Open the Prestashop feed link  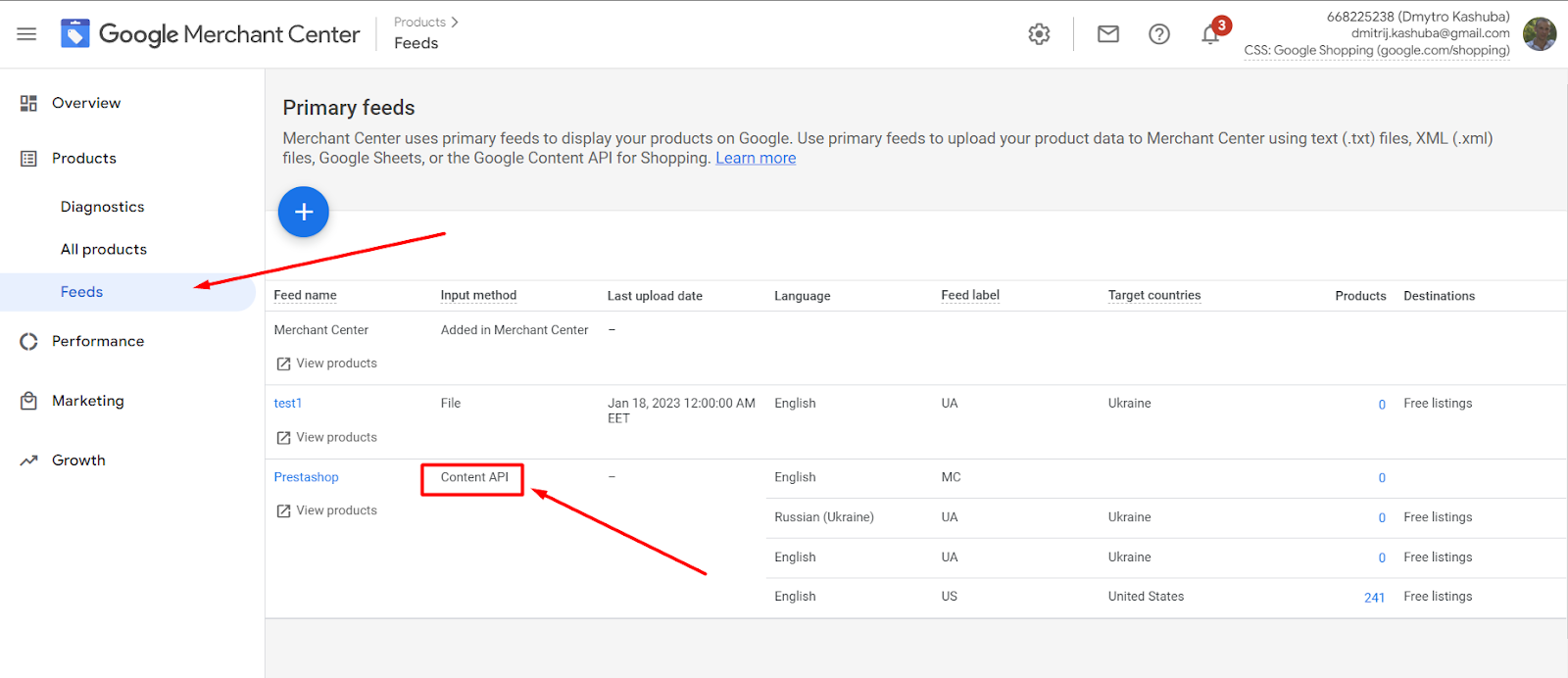tap(306, 477)
